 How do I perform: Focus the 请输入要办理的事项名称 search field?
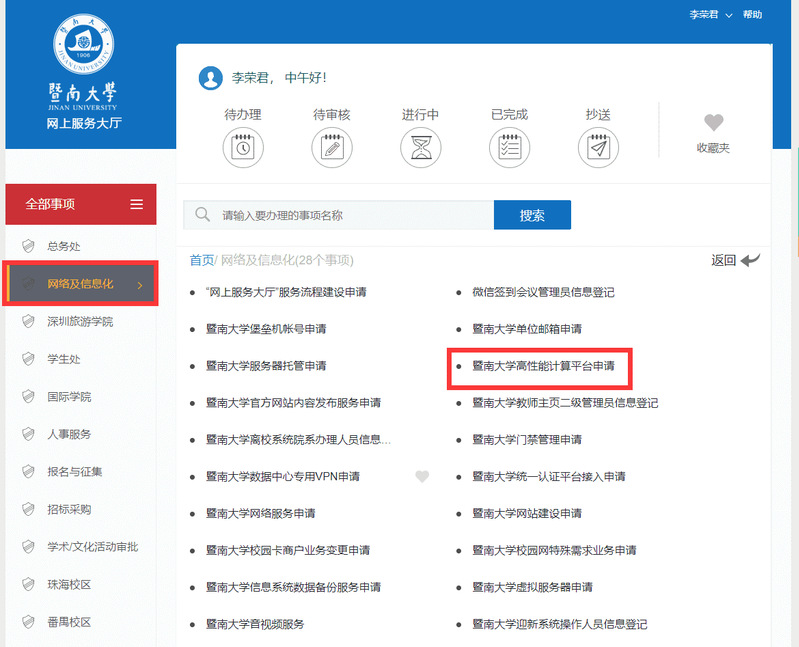pyautogui.click(x=338, y=215)
